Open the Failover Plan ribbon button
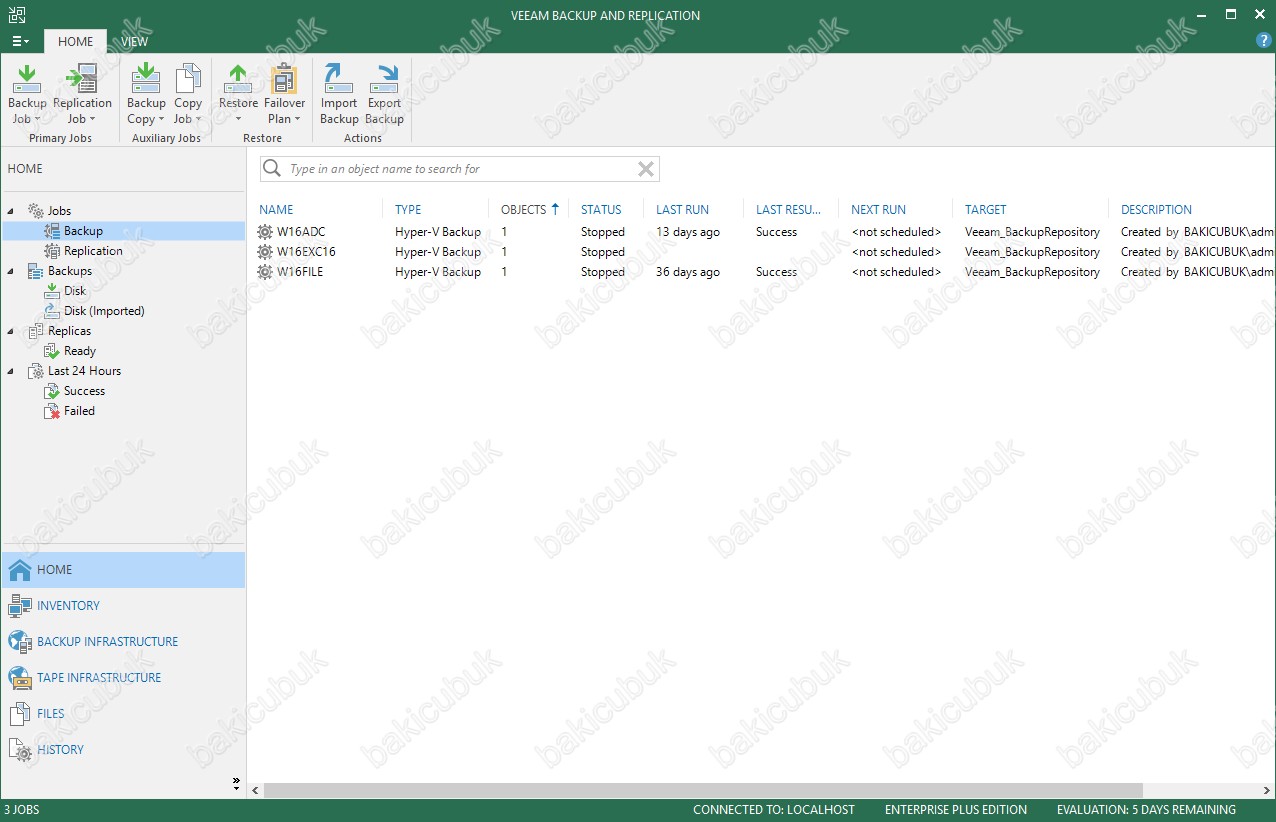The height and width of the screenshot is (822, 1276). pyautogui.click(x=285, y=95)
